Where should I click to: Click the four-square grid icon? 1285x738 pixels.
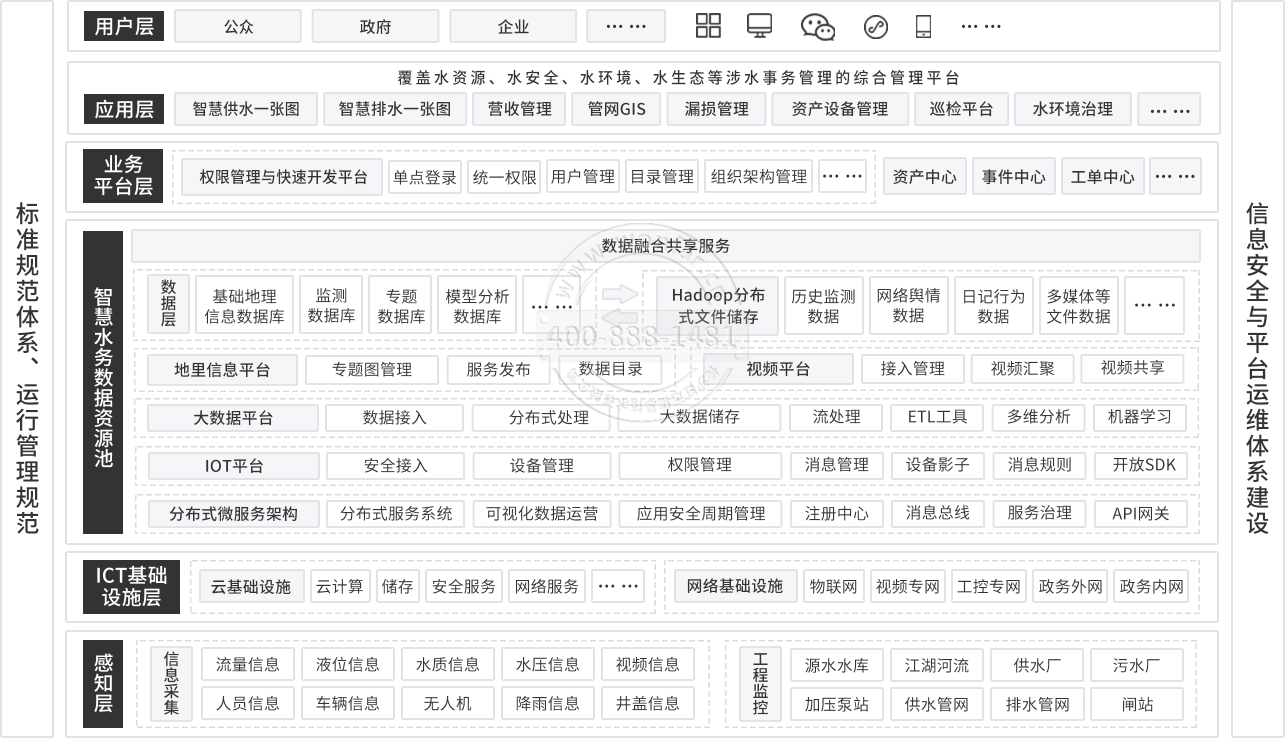(708, 27)
